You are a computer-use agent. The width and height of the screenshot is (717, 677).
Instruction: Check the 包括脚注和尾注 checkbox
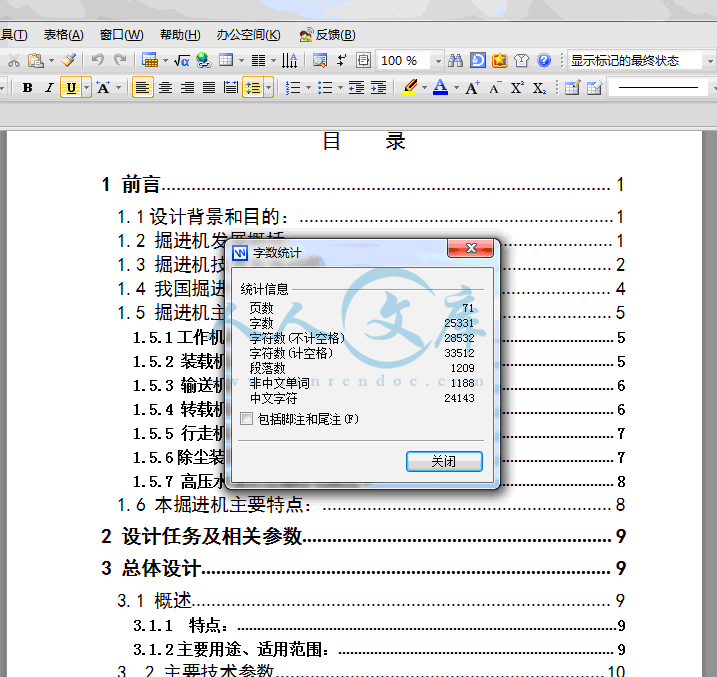[246, 419]
